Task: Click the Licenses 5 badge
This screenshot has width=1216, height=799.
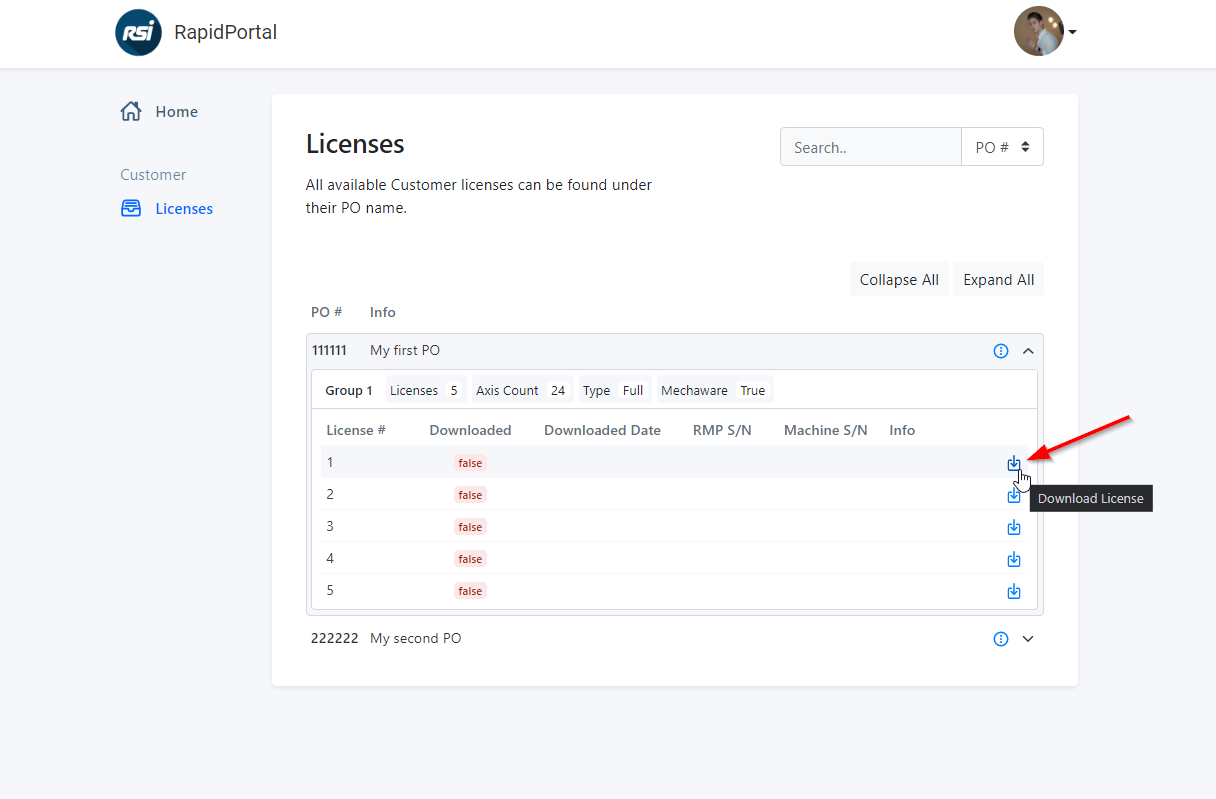Action: [x=424, y=391]
